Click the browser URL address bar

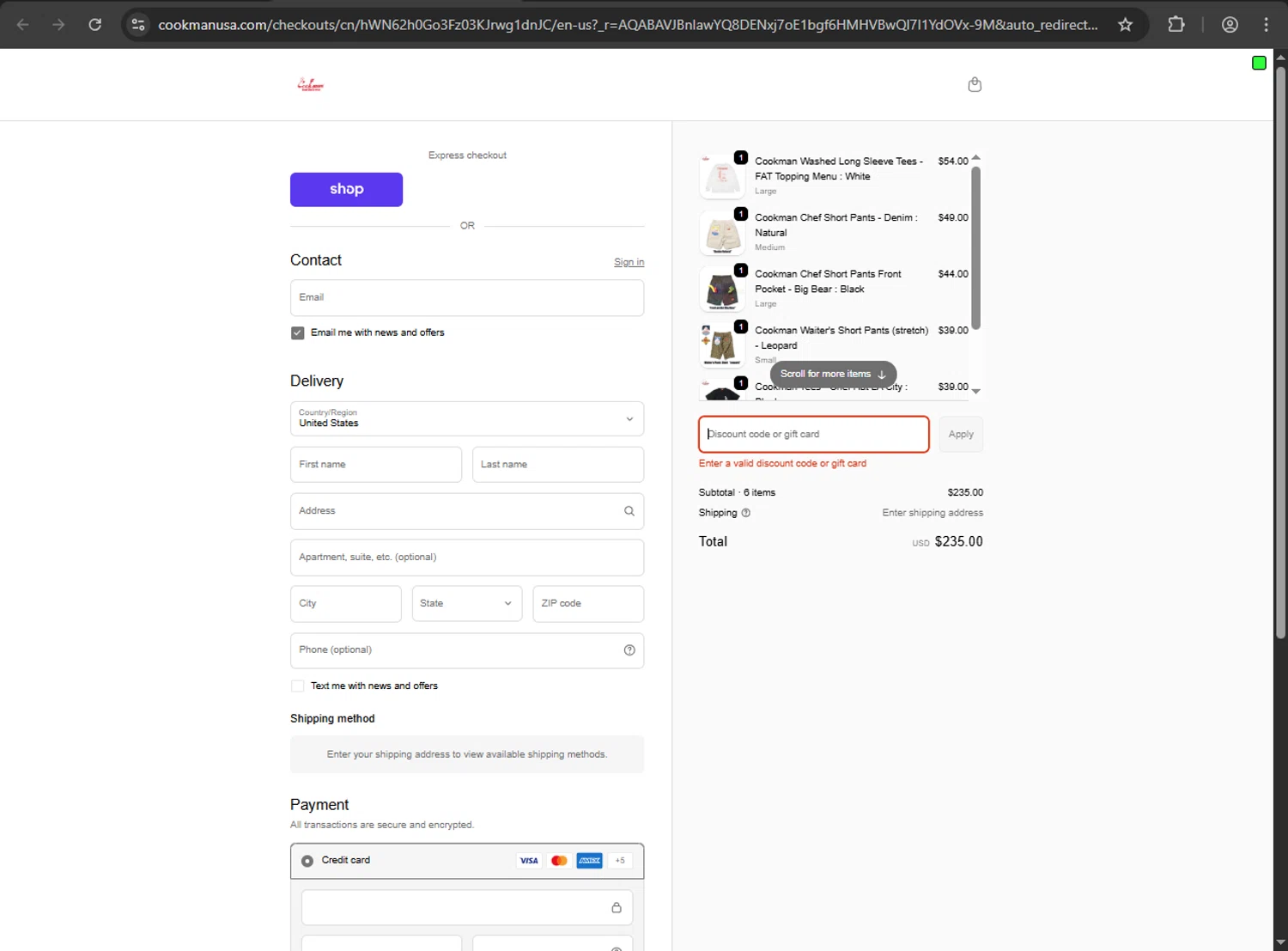[x=628, y=25]
